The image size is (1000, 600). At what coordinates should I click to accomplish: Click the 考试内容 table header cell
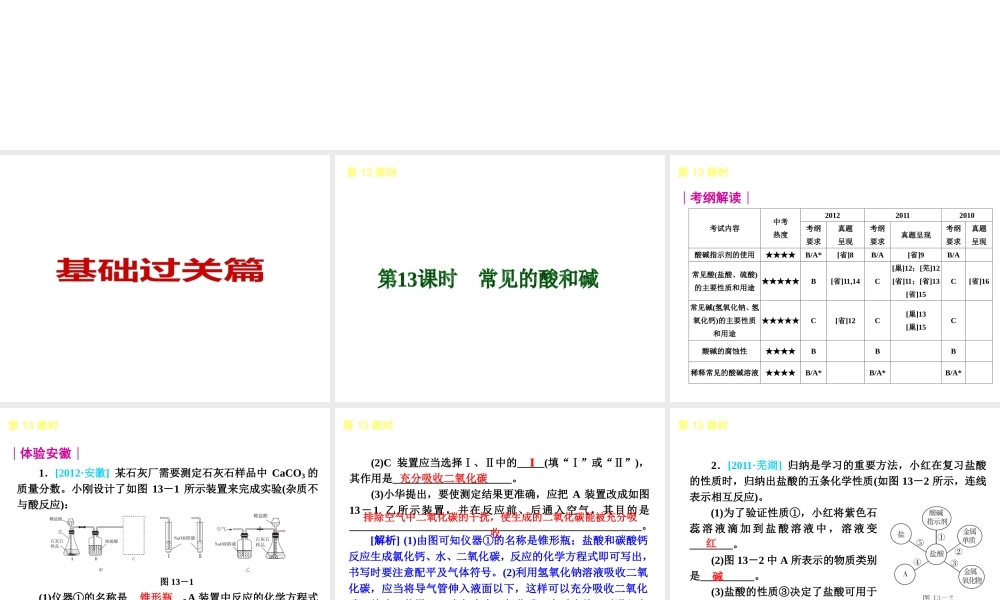click(724, 228)
